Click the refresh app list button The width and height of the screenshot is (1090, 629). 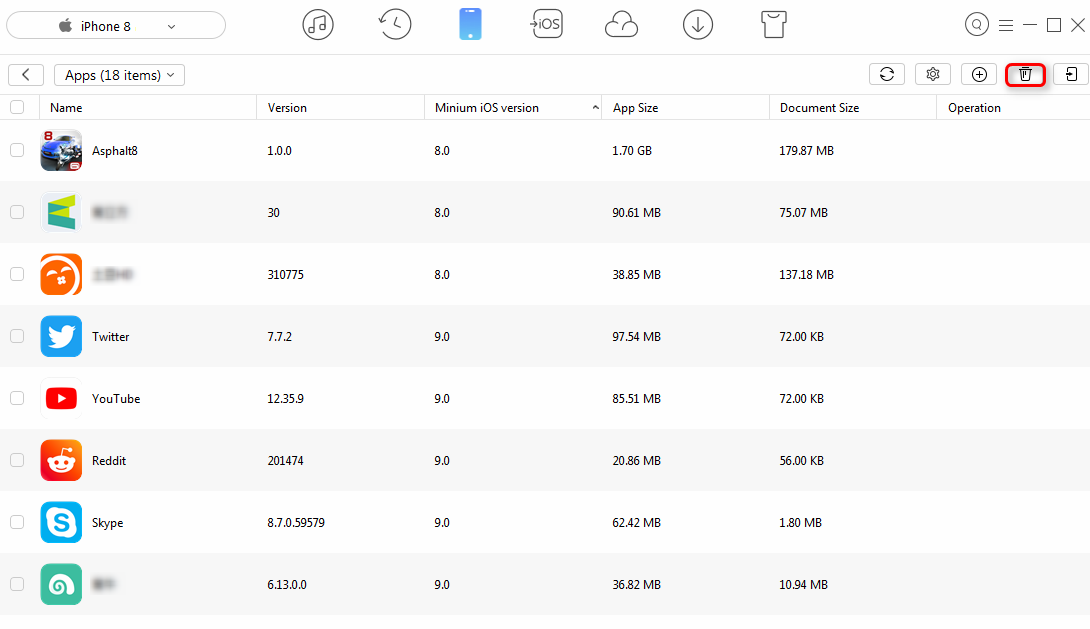(x=887, y=74)
